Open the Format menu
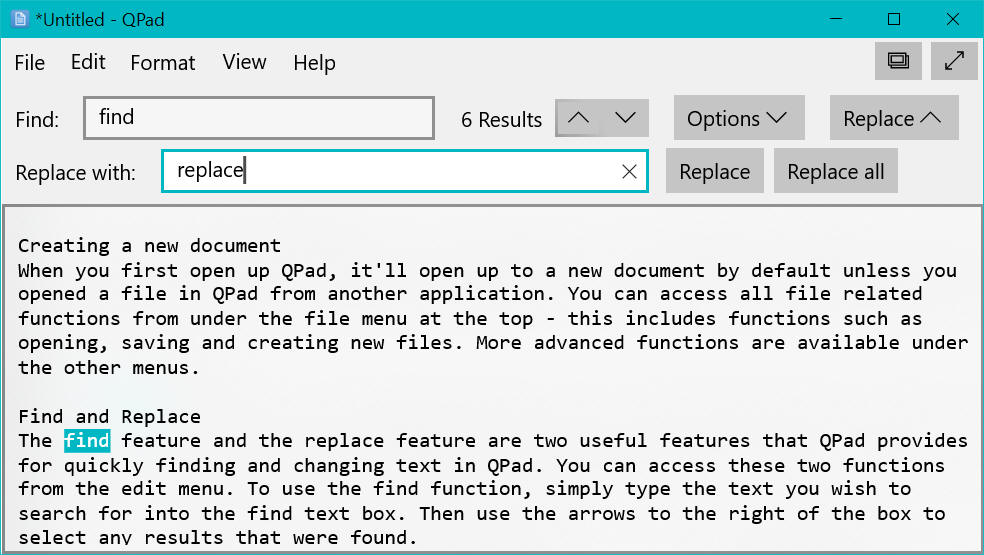Viewport: 984px width, 555px height. [x=163, y=63]
